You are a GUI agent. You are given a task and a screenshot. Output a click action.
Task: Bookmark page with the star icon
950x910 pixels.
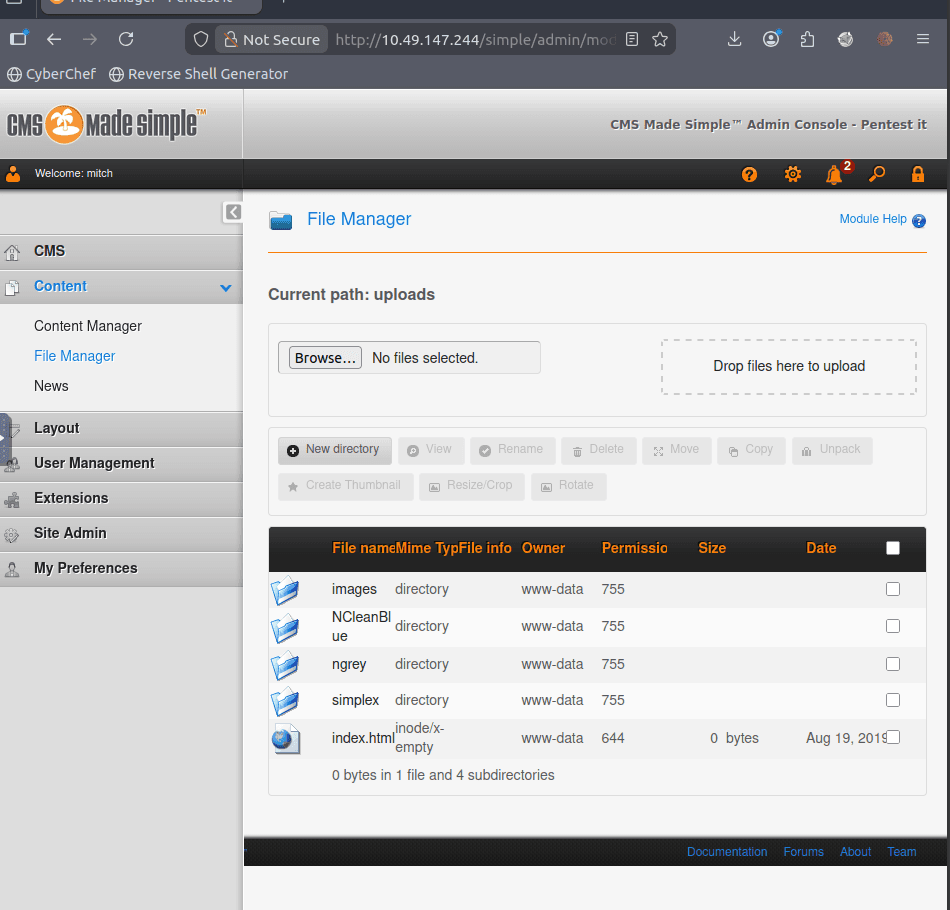[x=660, y=40]
